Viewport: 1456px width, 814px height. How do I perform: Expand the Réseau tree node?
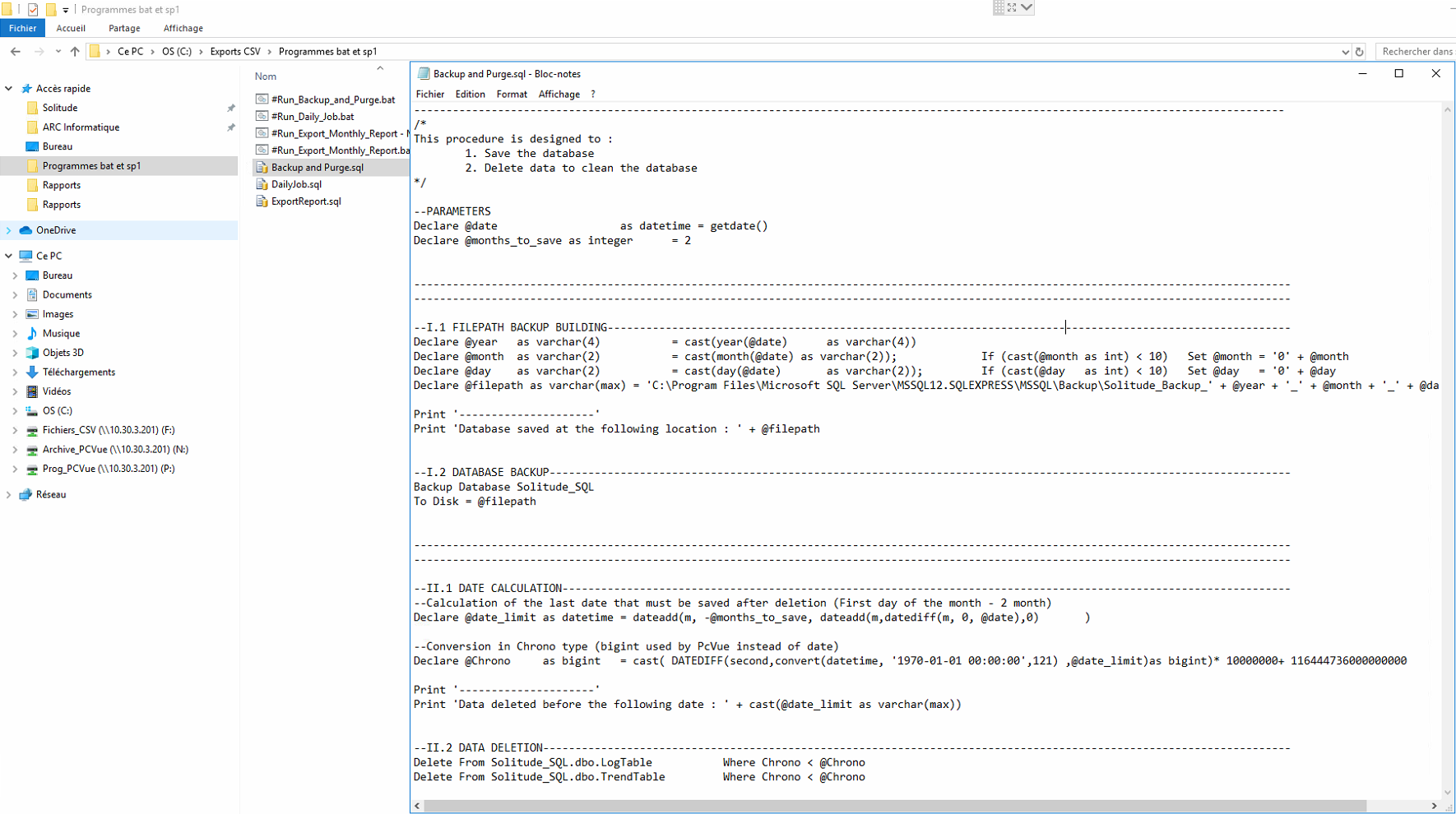click(9, 494)
